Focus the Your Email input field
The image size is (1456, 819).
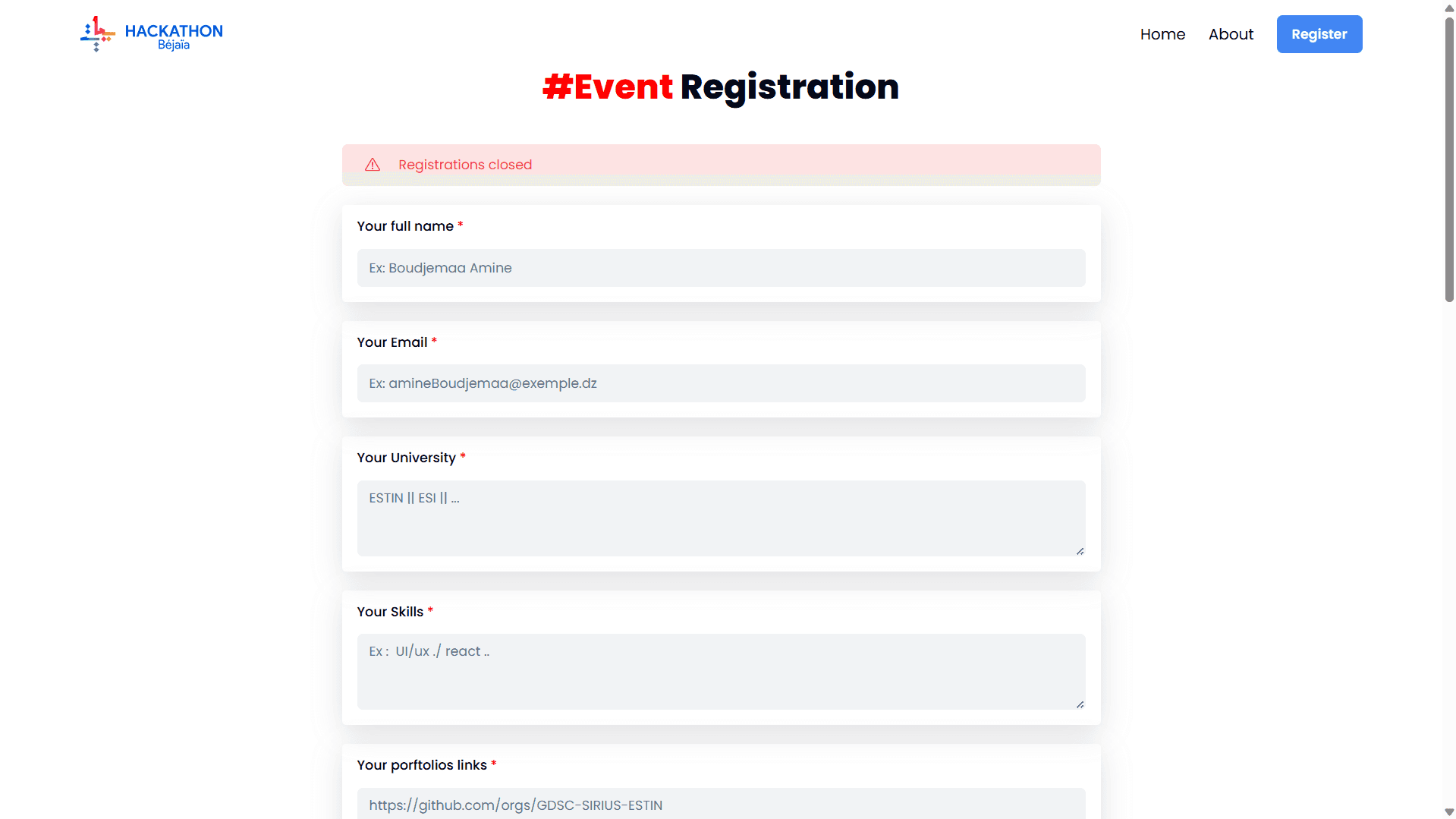721,383
